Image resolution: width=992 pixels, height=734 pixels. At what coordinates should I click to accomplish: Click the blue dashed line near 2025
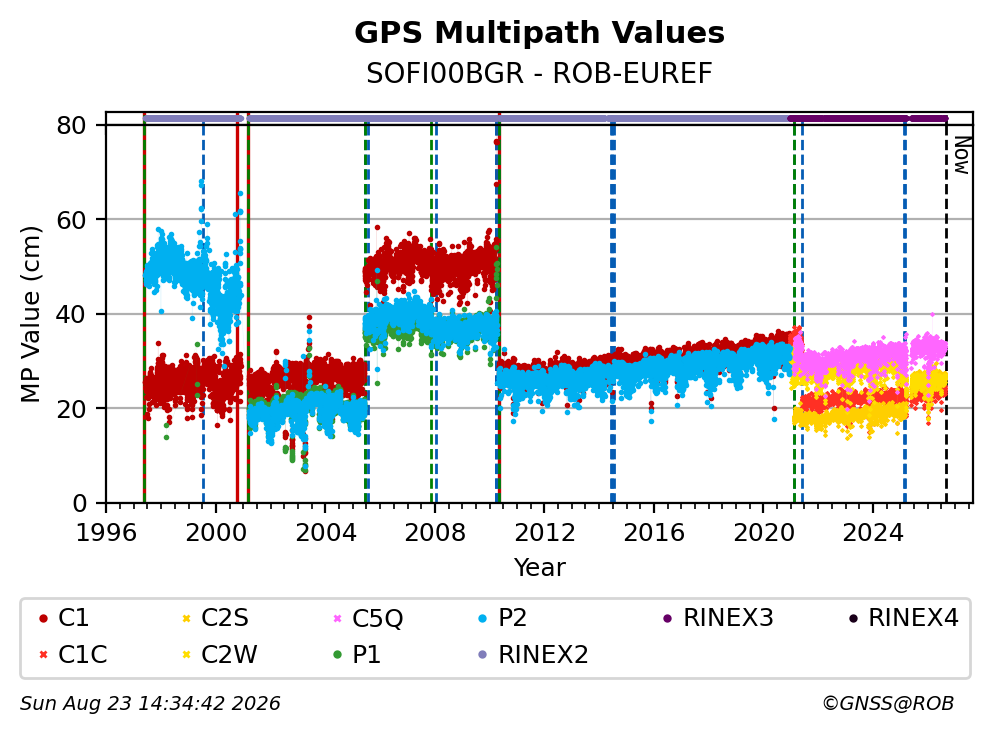tap(905, 313)
